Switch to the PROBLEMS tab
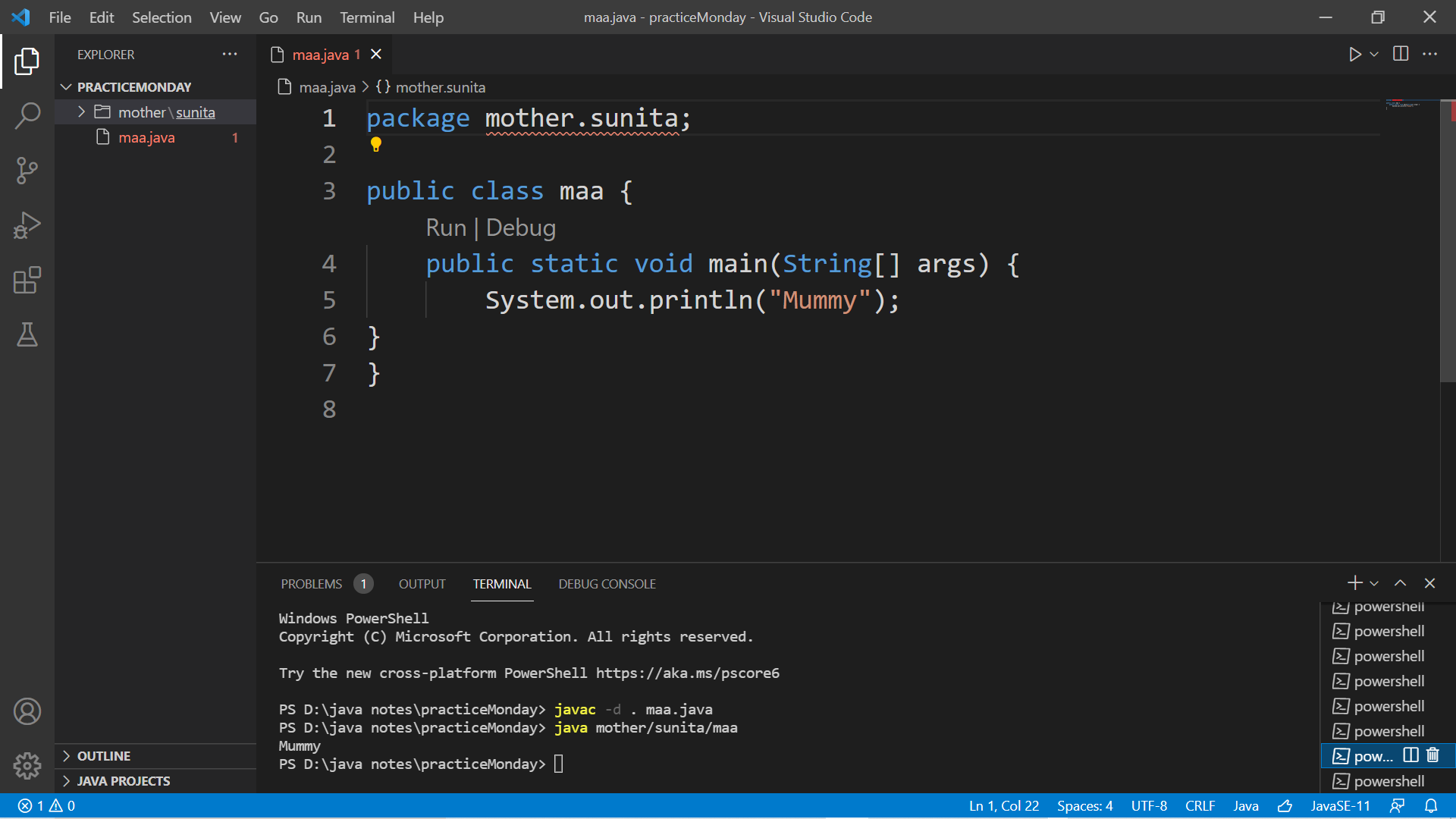 [311, 584]
